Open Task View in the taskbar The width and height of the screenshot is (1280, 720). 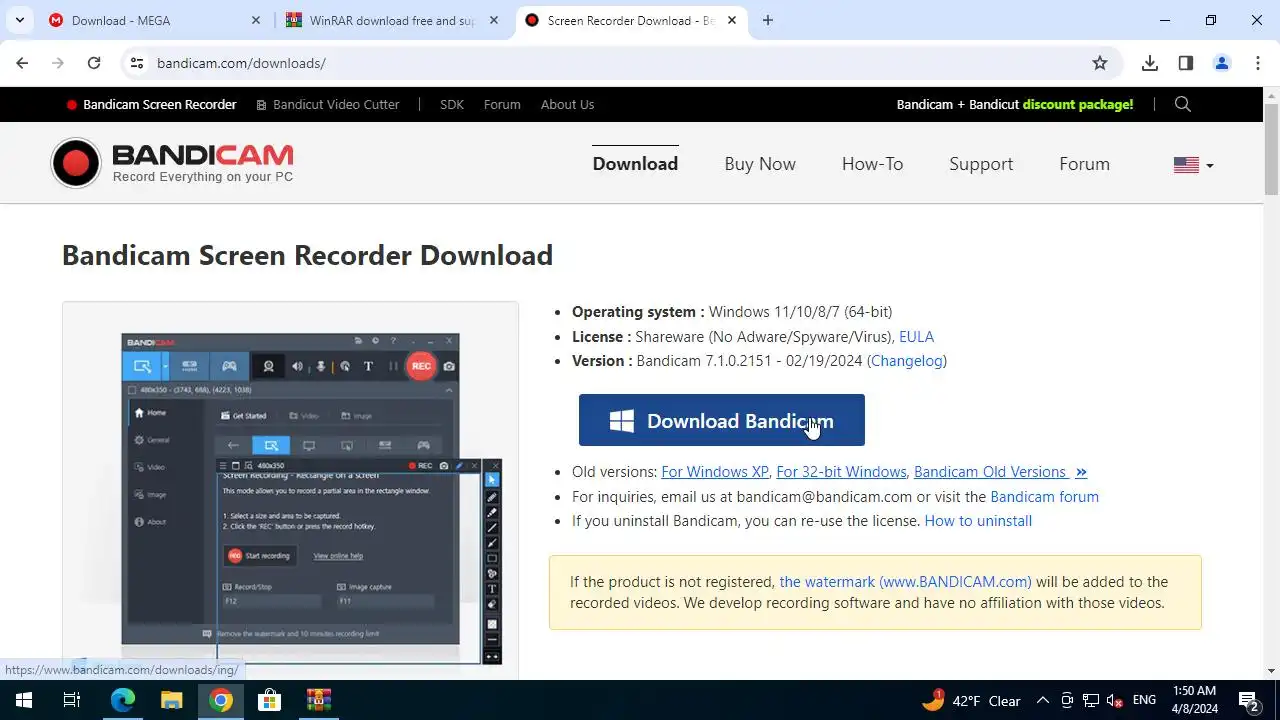[x=72, y=700]
